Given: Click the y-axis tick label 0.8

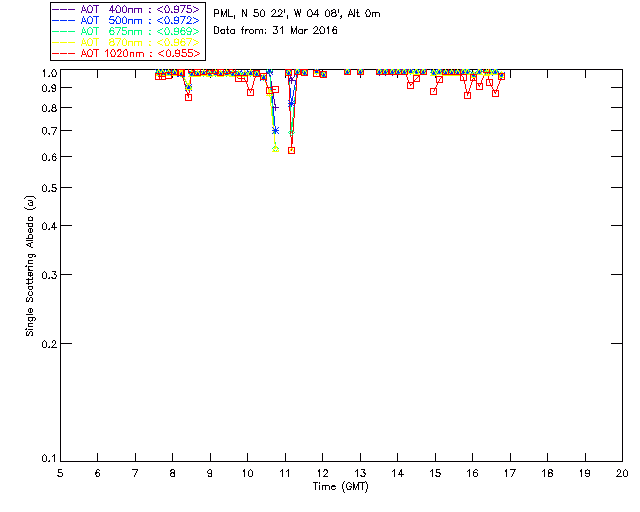Looking at the screenshot, I should pos(49,108).
